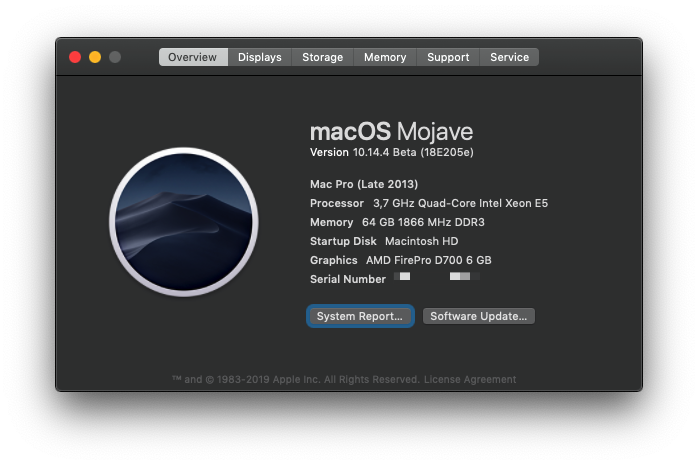
Task: Click the Processor label
Action: [x=337, y=203]
